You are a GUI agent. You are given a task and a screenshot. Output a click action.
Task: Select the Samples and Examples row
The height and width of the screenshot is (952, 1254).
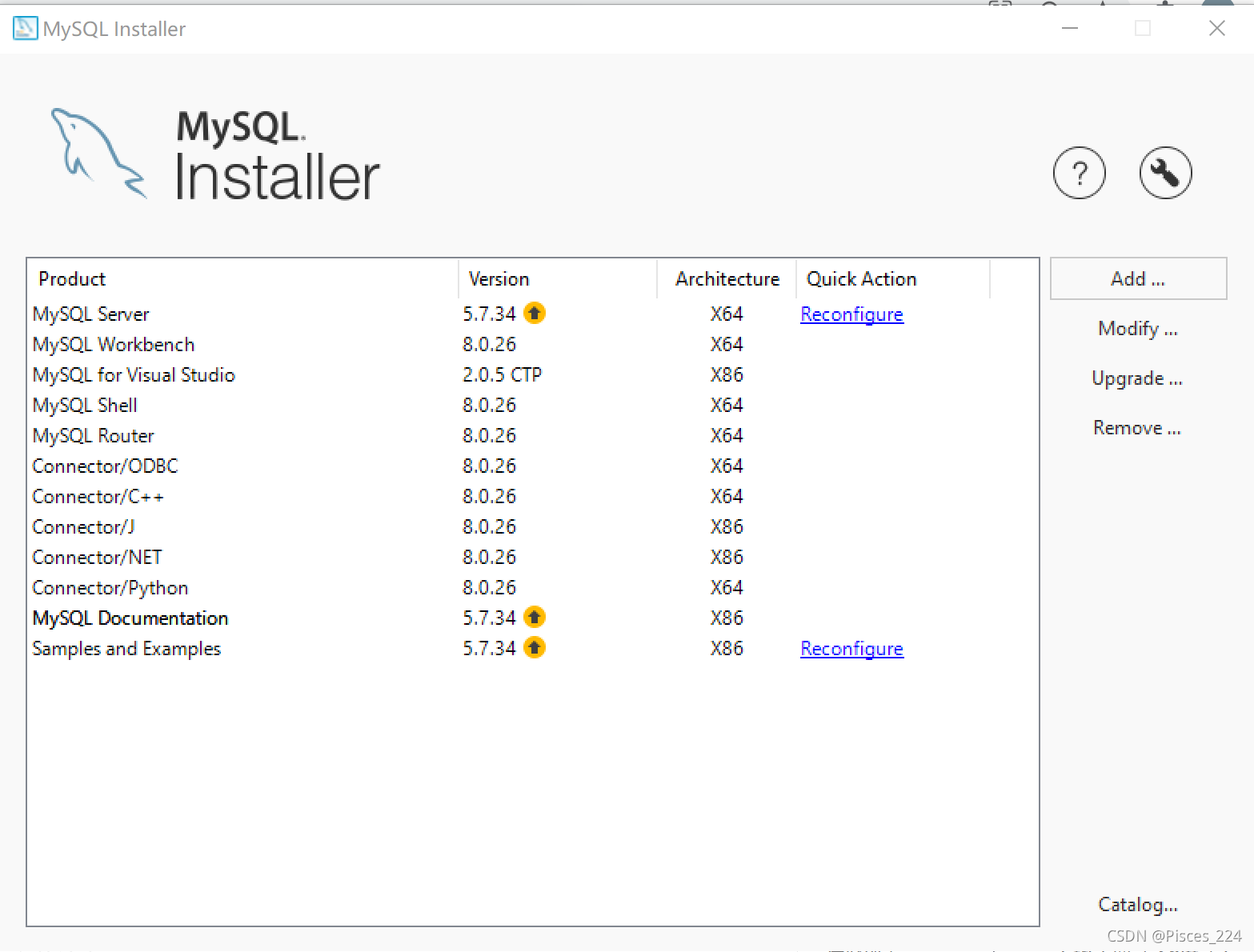click(532, 649)
